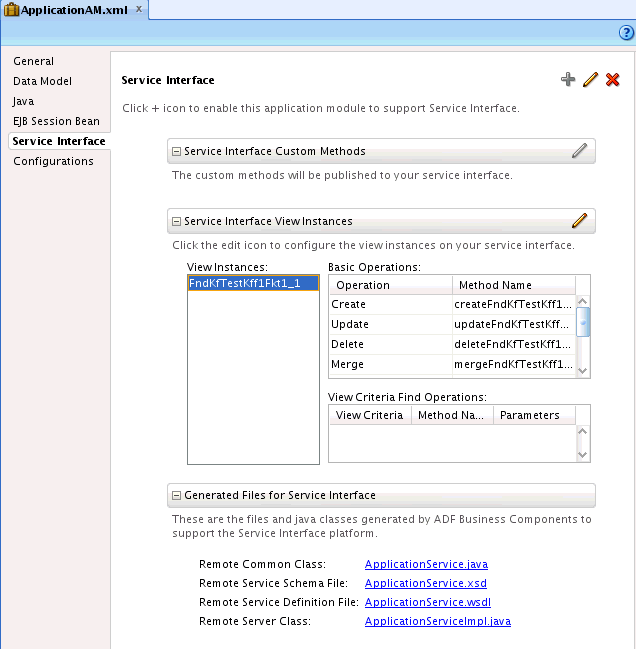
Task: Open ApplicationServiceImpl.java link
Action: click(x=438, y=622)
